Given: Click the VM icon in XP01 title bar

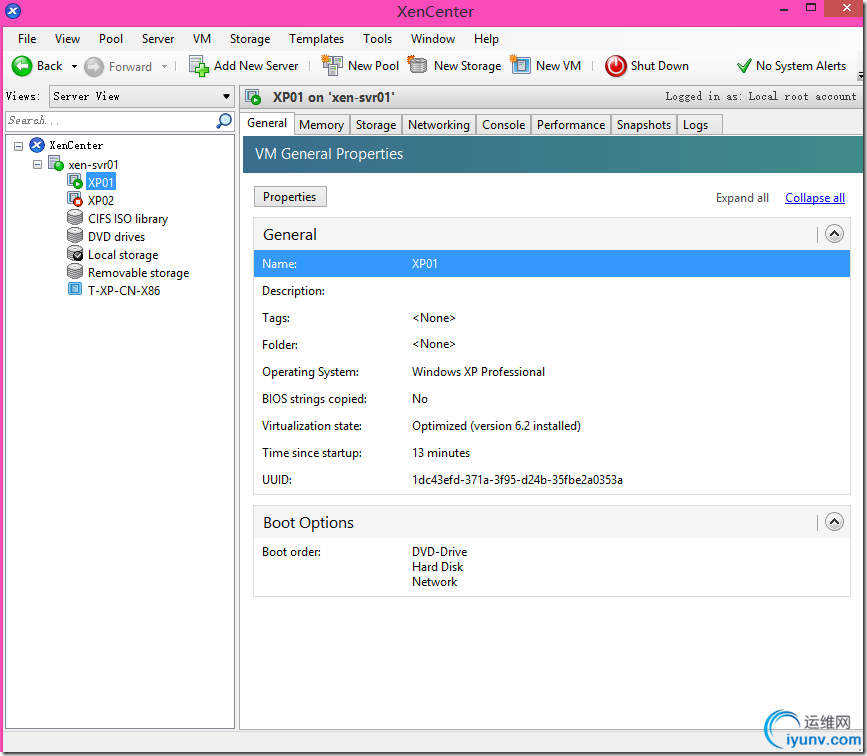Looking at the screenshot, I should pos(253,97).
